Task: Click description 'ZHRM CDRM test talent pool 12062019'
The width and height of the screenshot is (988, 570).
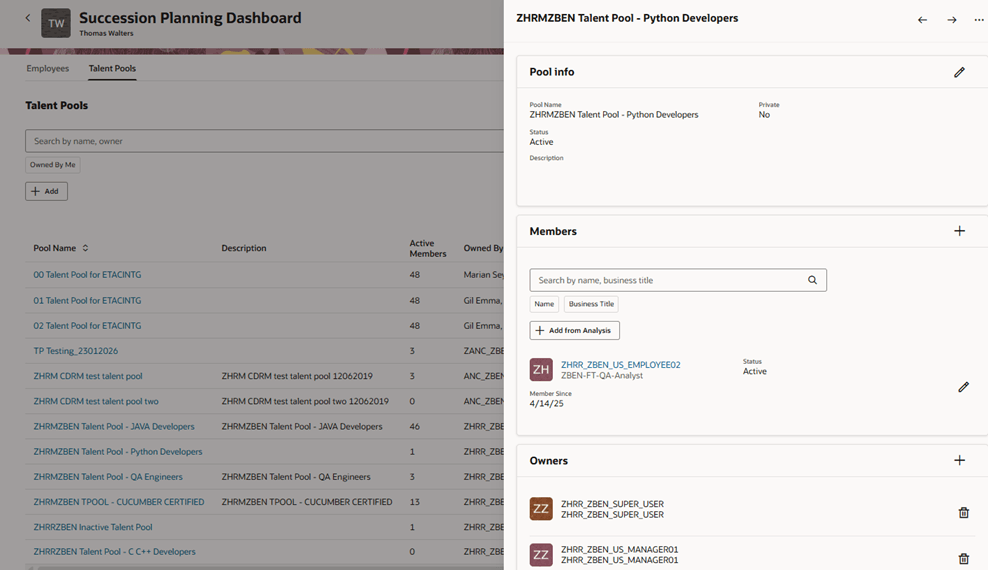Action: [297, 376]
